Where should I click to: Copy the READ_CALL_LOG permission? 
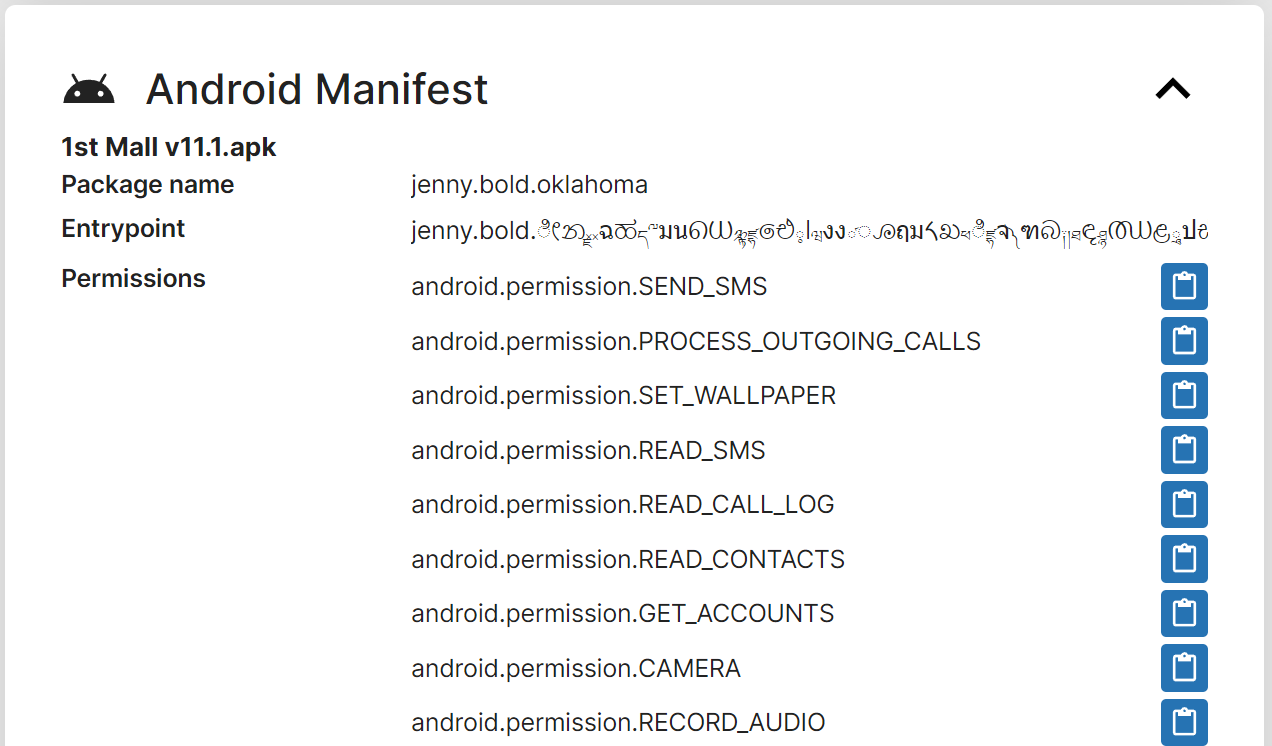coord(1184,505)
